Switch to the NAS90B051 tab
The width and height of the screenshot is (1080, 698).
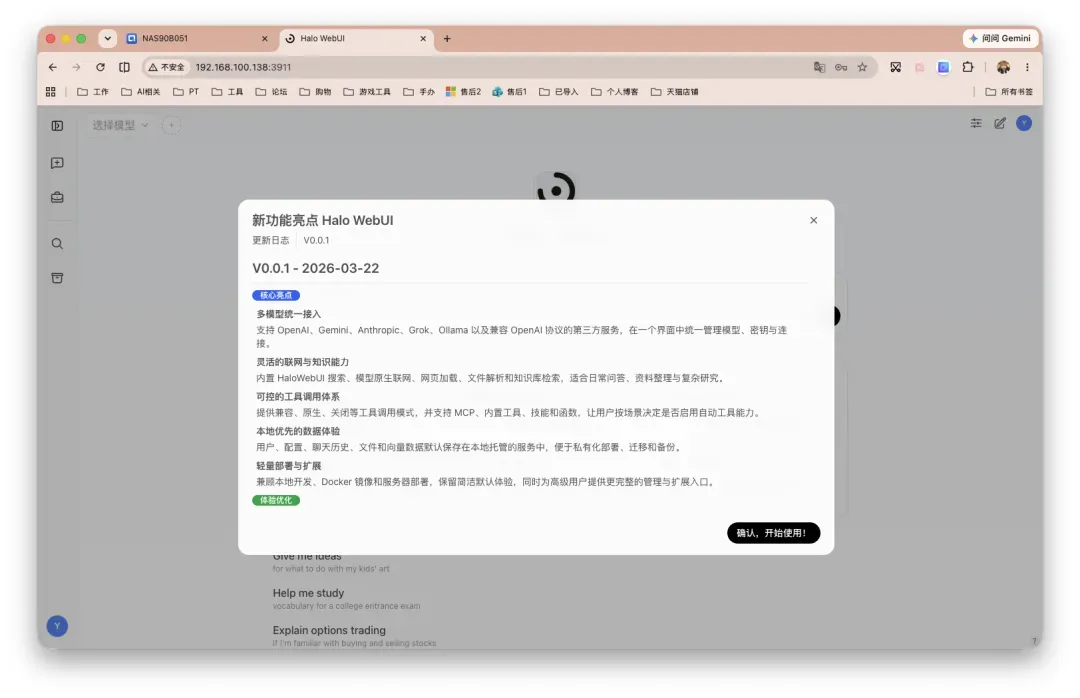(x=194, y=39)
